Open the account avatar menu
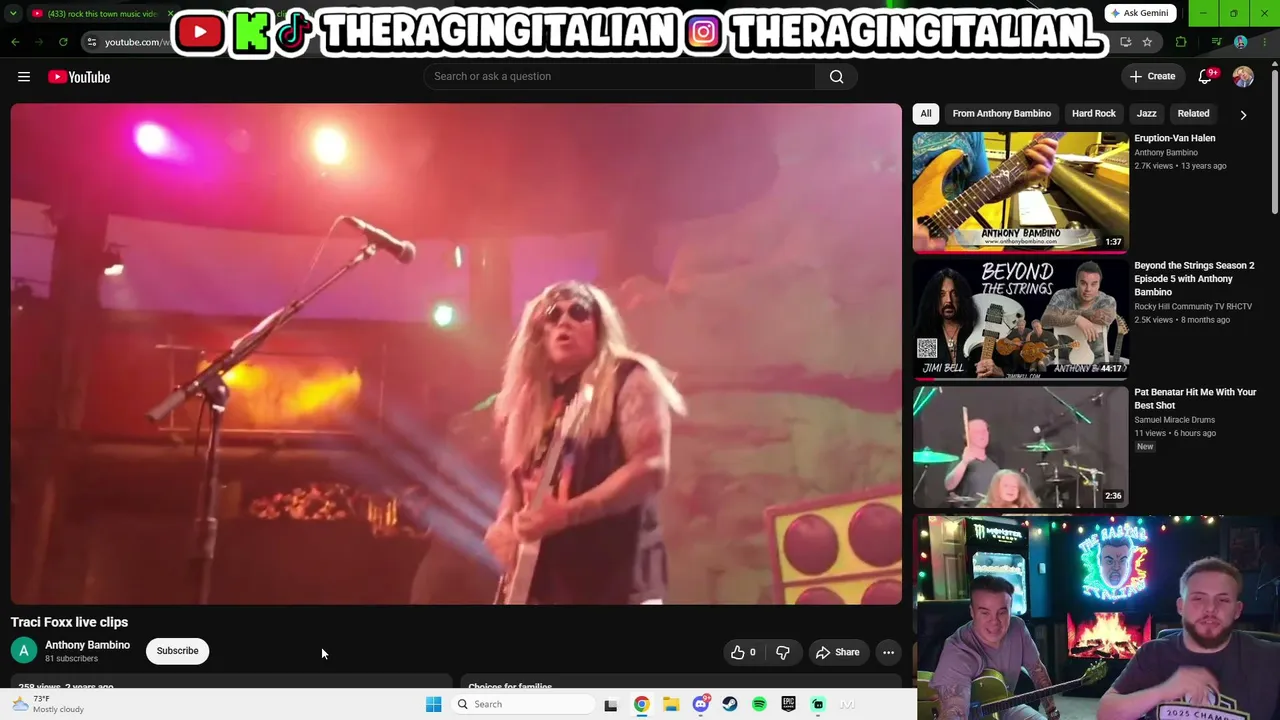 click(1243, 77)
